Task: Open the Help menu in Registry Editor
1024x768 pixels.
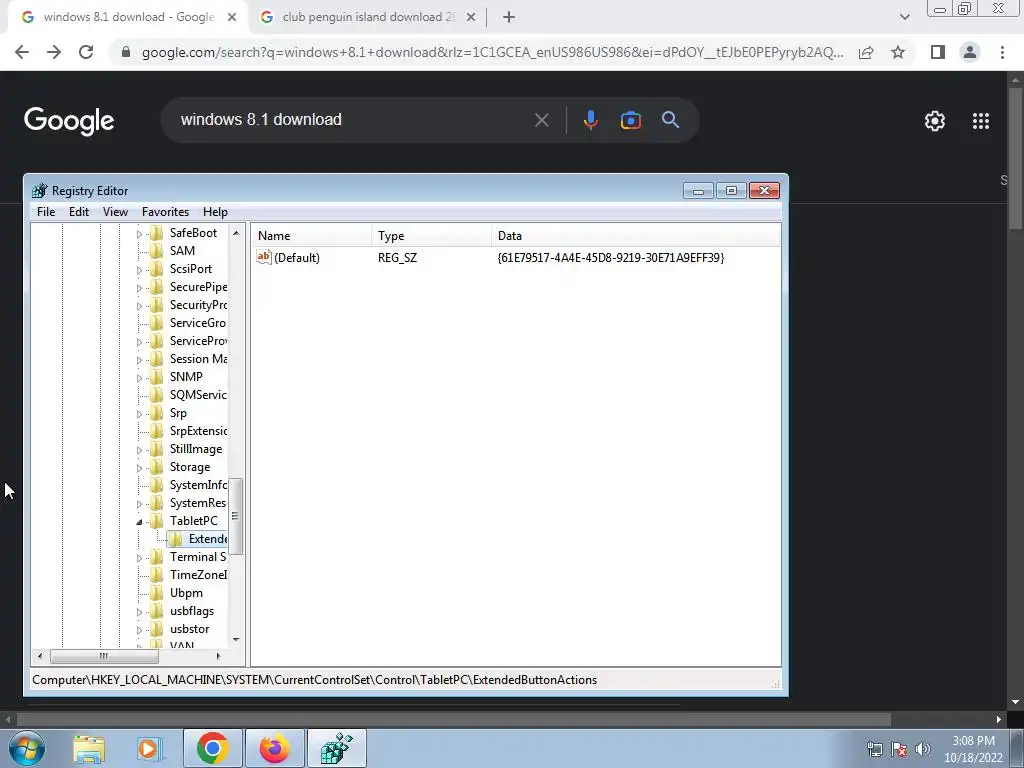Action: pos(215,212)
